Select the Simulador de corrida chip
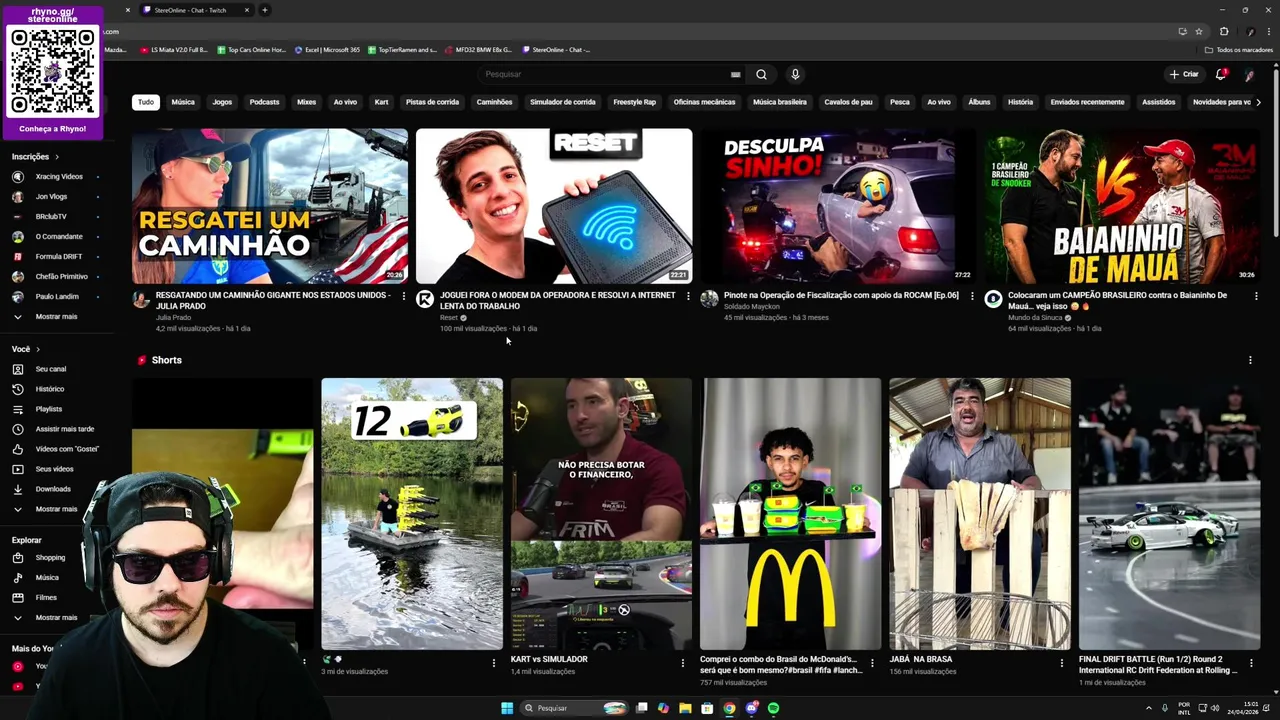1280x720 pixels. (562, 102)
